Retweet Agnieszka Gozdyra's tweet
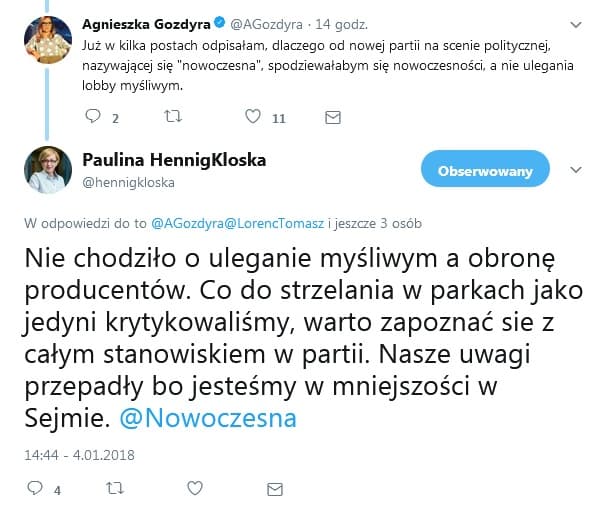Image resolution: width=599 pixels, height=521 pixels. [x=173, y=116]
